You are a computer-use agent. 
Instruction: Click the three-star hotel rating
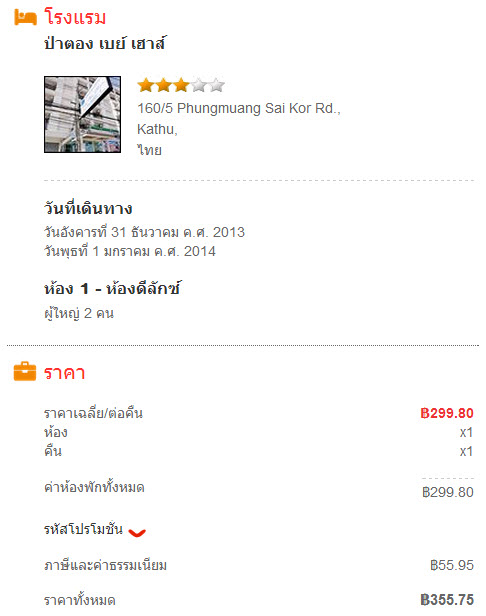point(181,85)
